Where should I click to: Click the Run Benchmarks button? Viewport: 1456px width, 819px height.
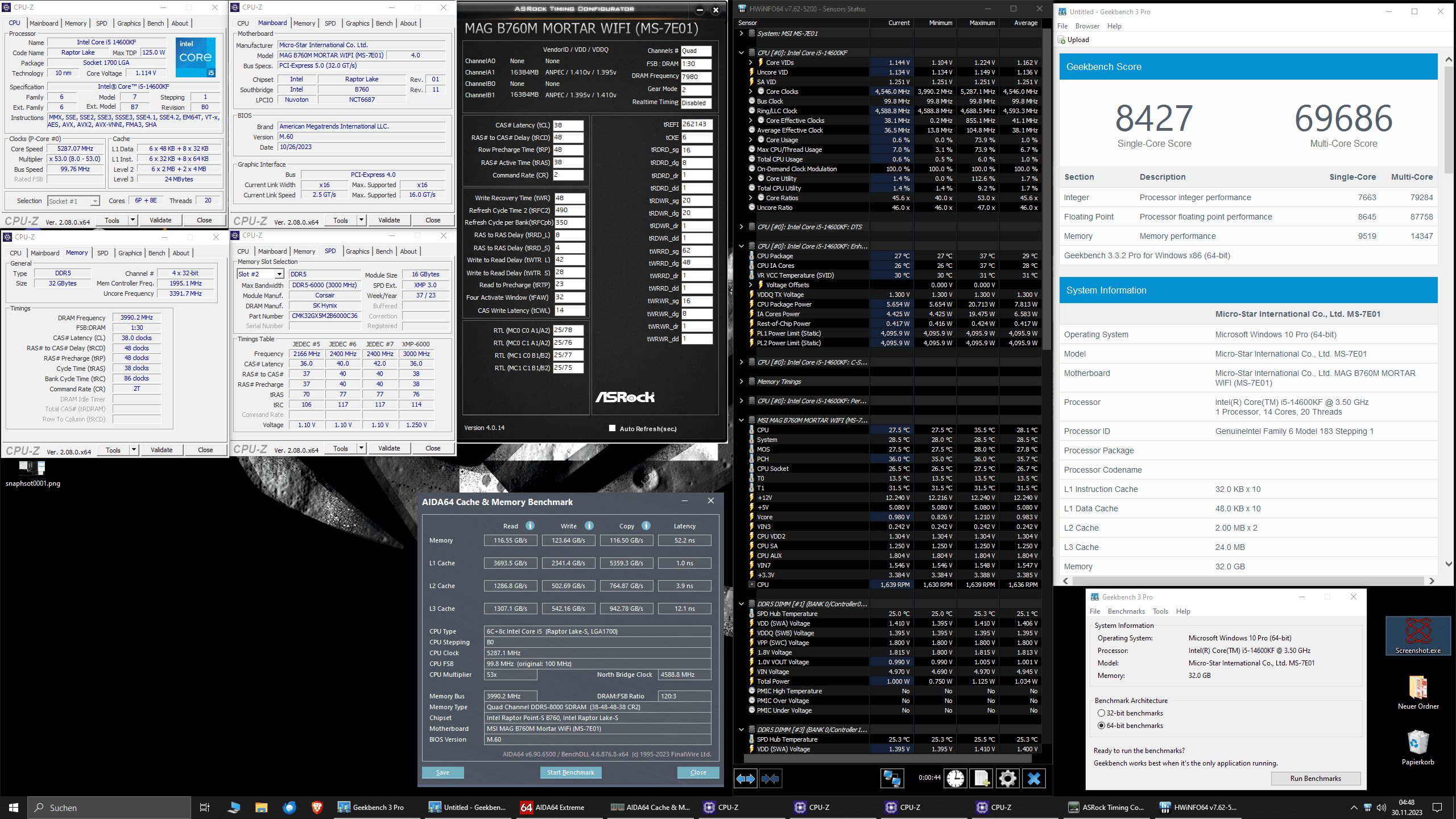[x=1315, y=779]
